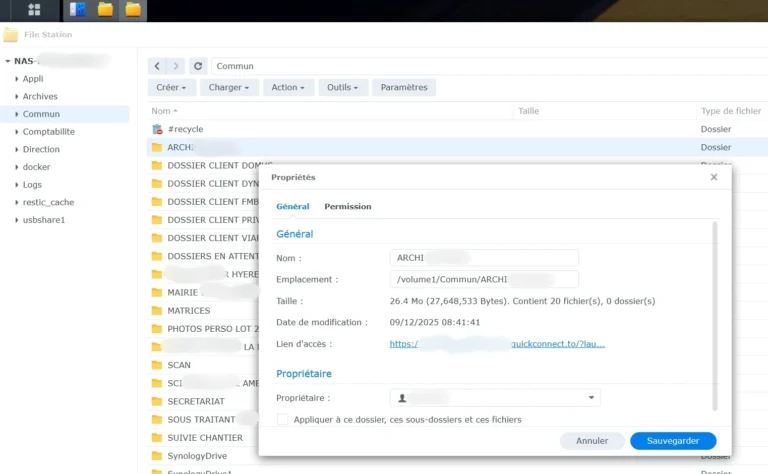
Task: Go back with the left arrow button
Action: click(157, 66)
